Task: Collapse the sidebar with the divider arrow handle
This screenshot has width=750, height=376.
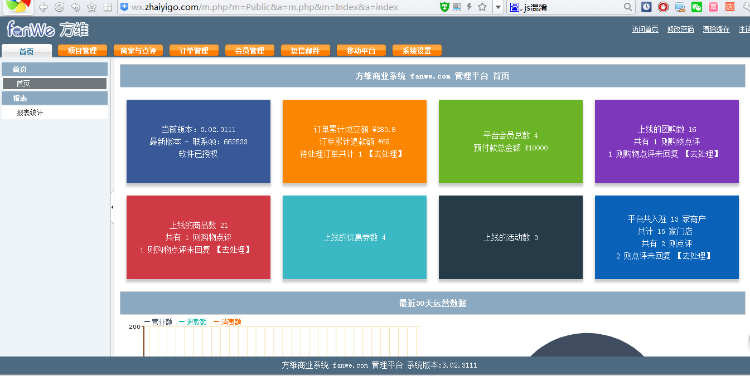Action: (x=112, y=207)
